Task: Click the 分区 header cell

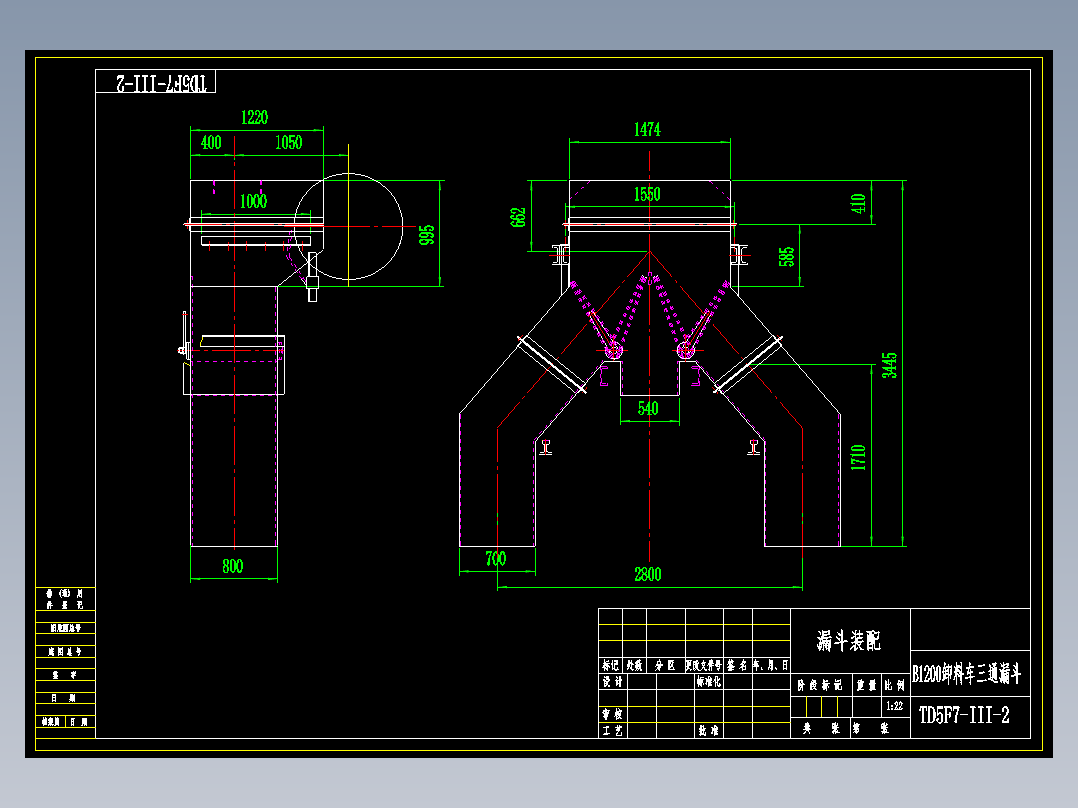Action: click(x=666, y=665)
